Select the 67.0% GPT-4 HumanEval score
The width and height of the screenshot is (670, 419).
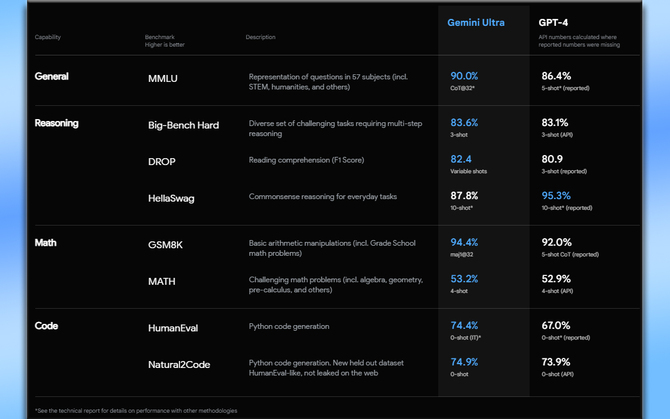(555, 325)
